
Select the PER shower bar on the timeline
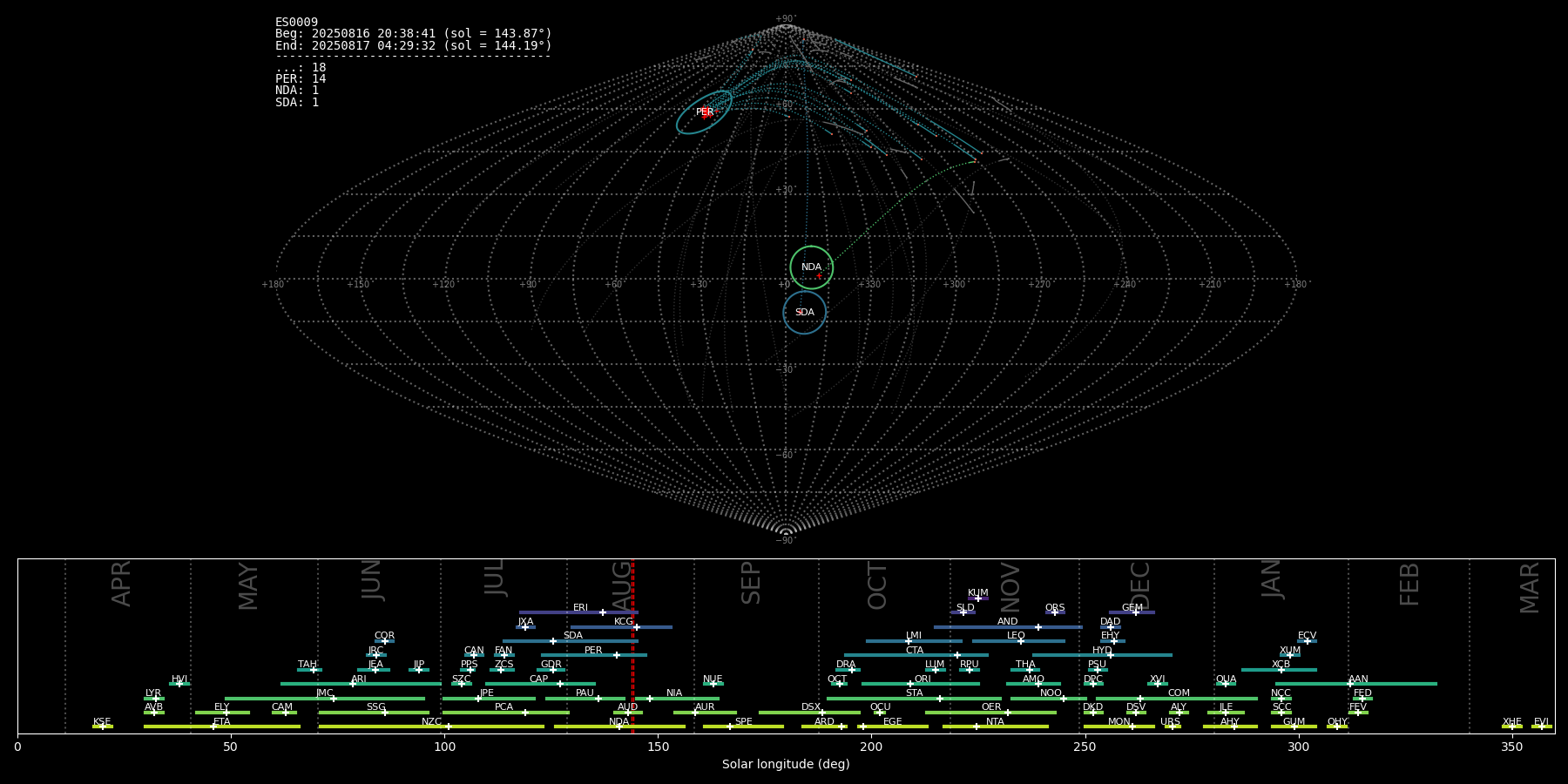click(594, 655)
